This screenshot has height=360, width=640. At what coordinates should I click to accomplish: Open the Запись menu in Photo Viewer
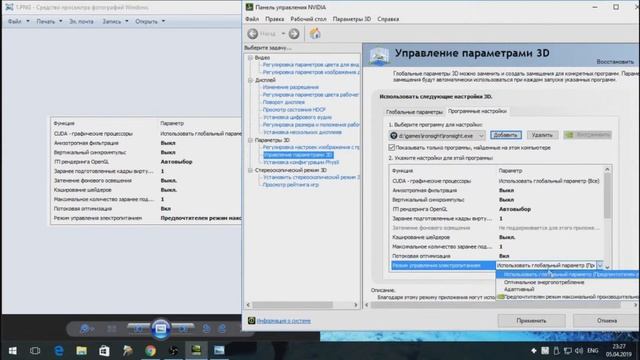115,21
